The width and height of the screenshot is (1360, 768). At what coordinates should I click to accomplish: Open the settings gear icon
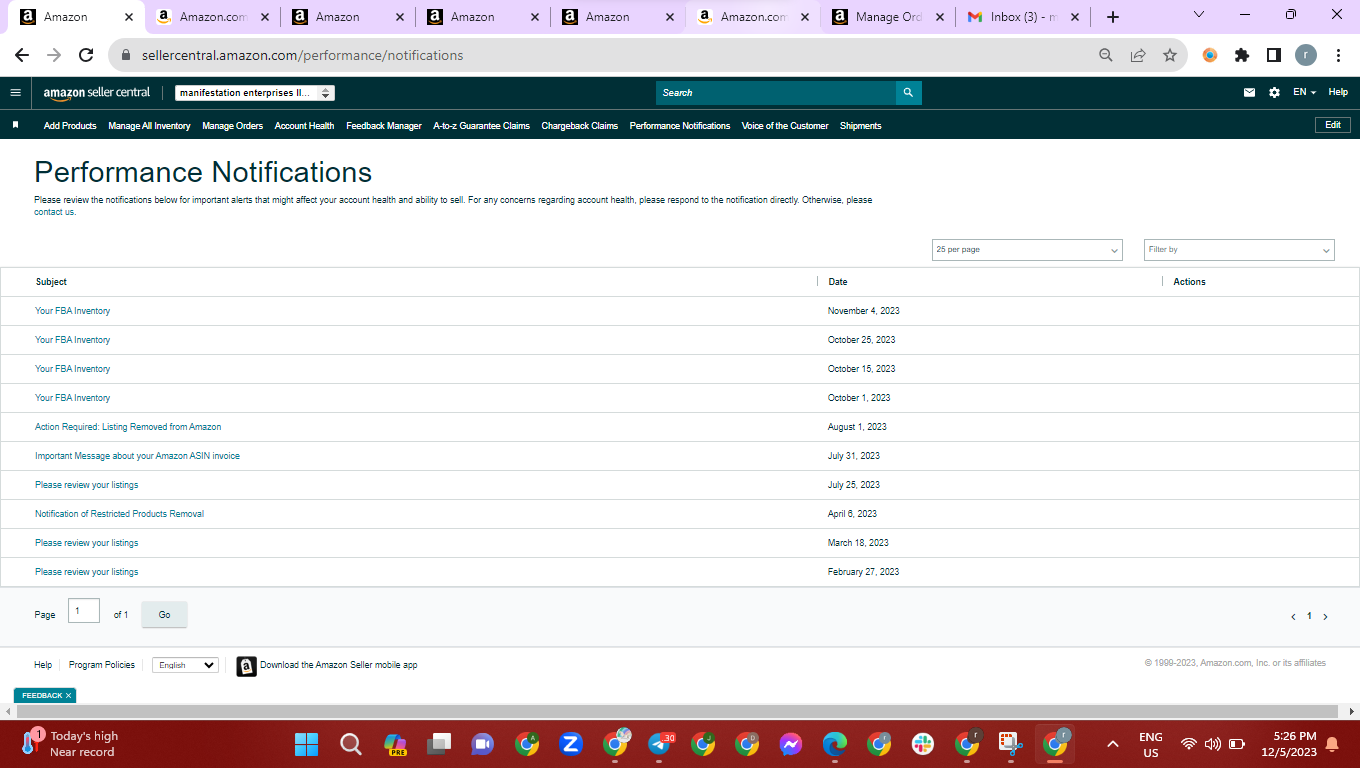[1274, 92]
